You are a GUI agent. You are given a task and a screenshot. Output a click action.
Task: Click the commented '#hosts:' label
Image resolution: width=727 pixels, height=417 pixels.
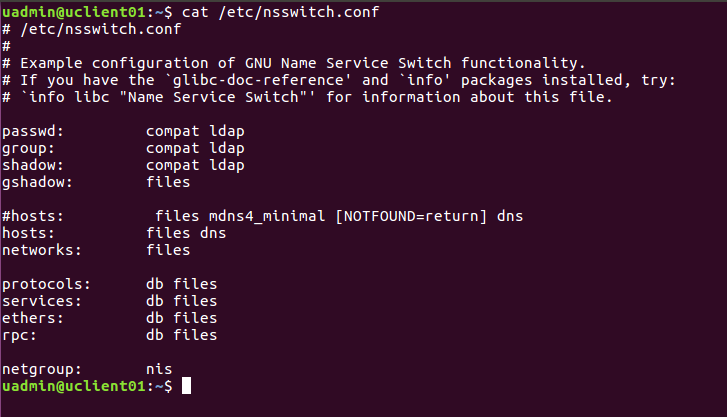tap(32, 217)
